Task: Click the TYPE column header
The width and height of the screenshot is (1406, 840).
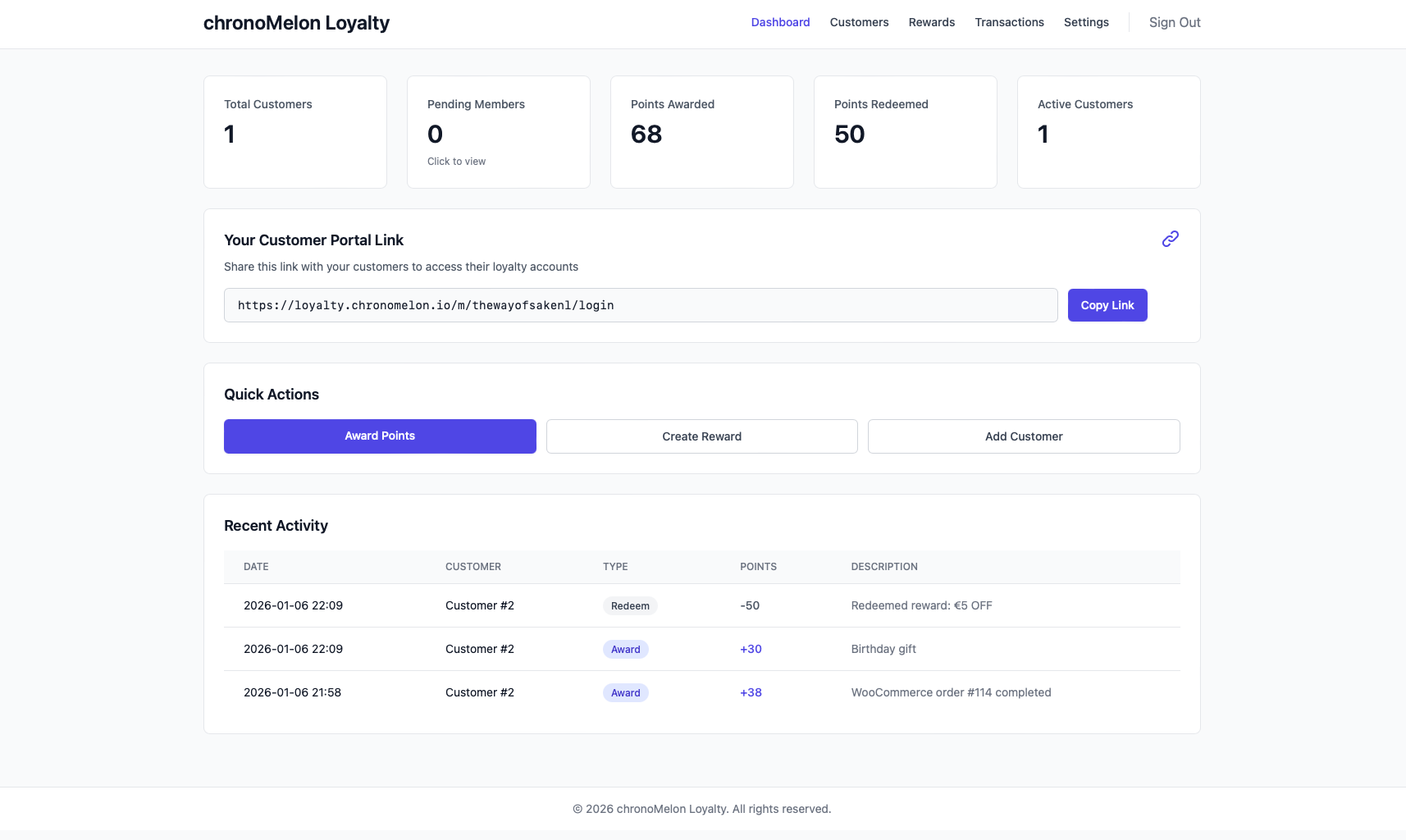Action: 615,567
